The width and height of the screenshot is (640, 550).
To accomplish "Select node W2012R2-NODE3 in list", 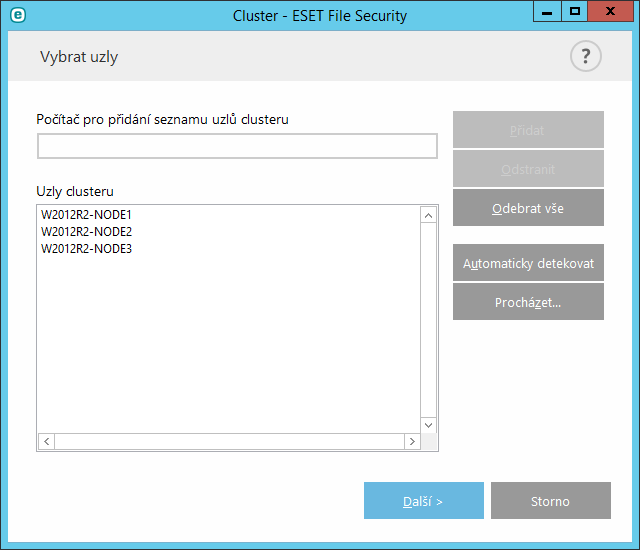I will click(87, 249).
